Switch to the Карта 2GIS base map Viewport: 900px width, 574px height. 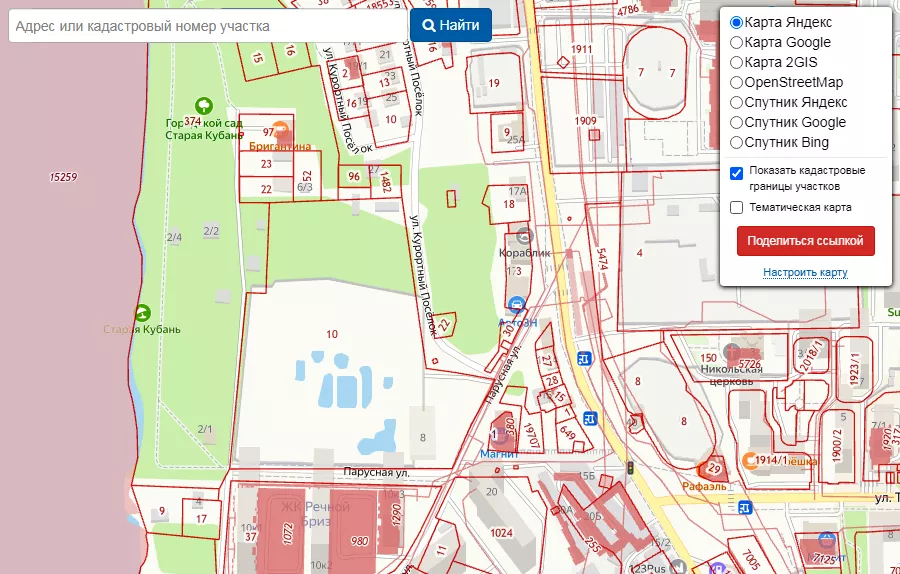[x=737, y=62]
